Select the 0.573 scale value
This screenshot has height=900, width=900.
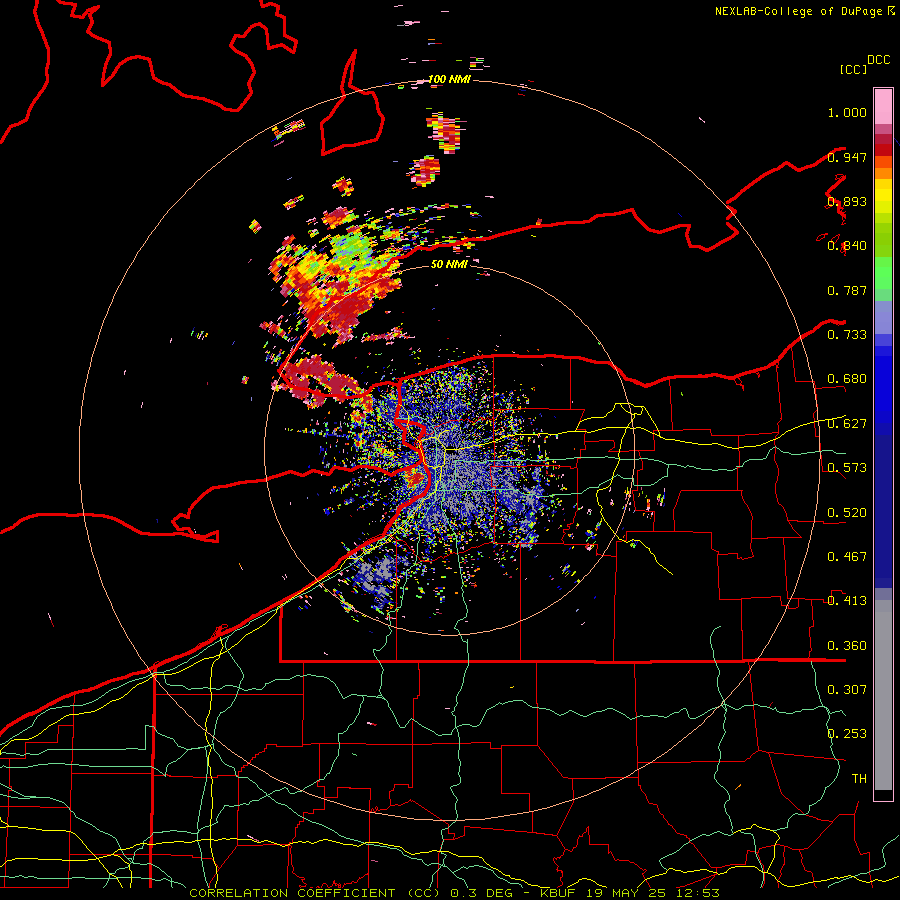pyautogui.click(x=847, y=468)
